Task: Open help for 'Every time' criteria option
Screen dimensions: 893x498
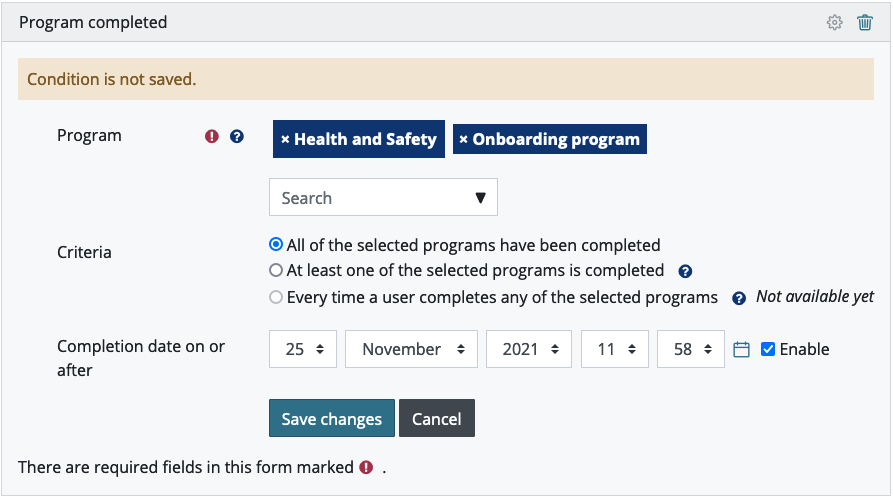Action: 739,298
